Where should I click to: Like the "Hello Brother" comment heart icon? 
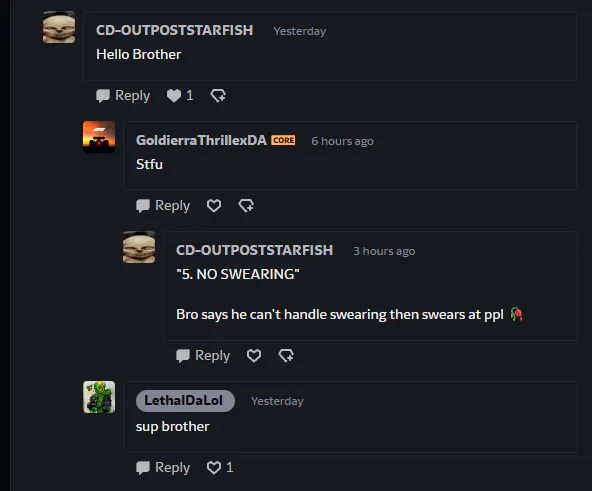point(174,96)
